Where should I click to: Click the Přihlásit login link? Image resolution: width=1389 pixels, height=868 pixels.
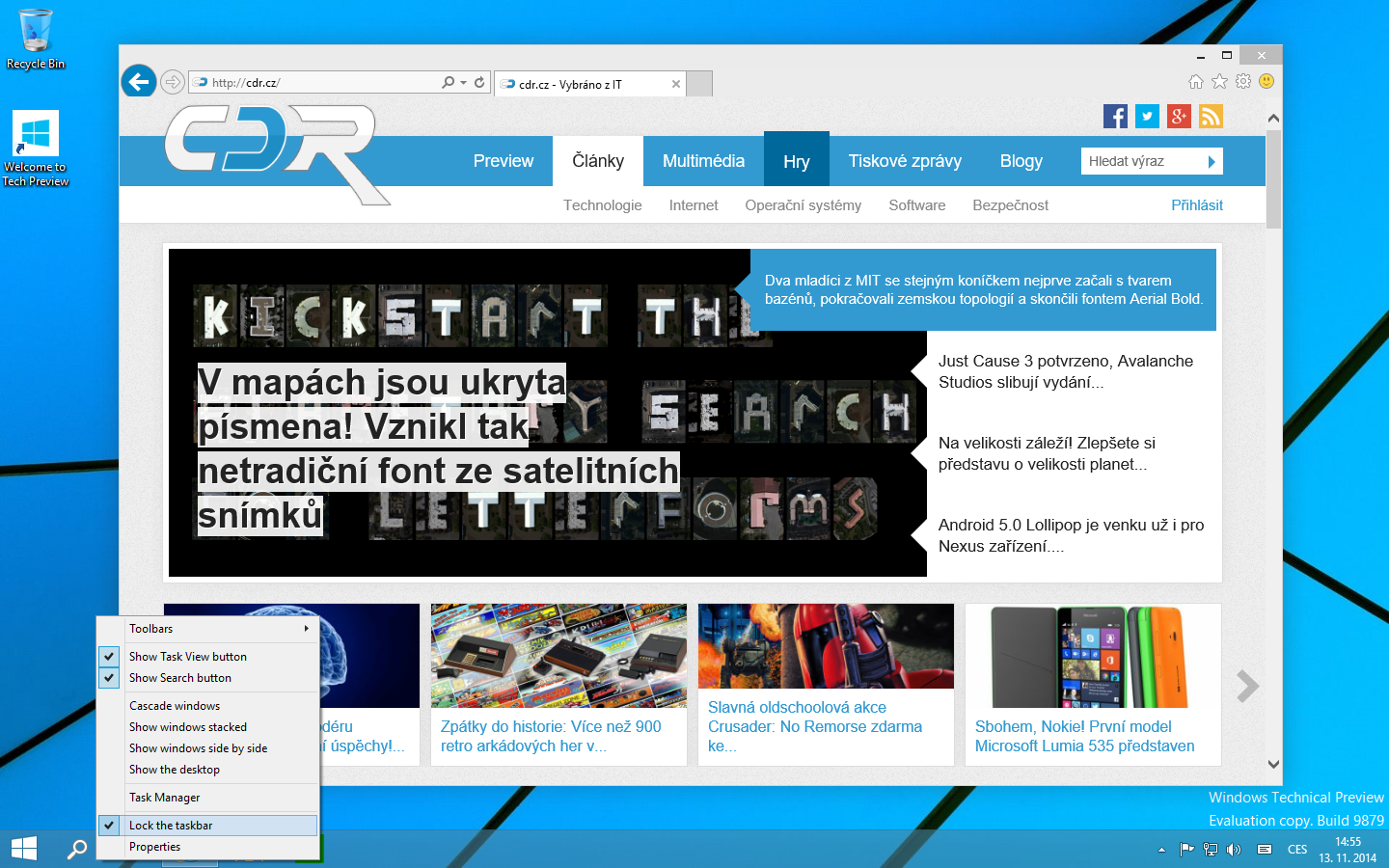click(x=1196, y=205)
